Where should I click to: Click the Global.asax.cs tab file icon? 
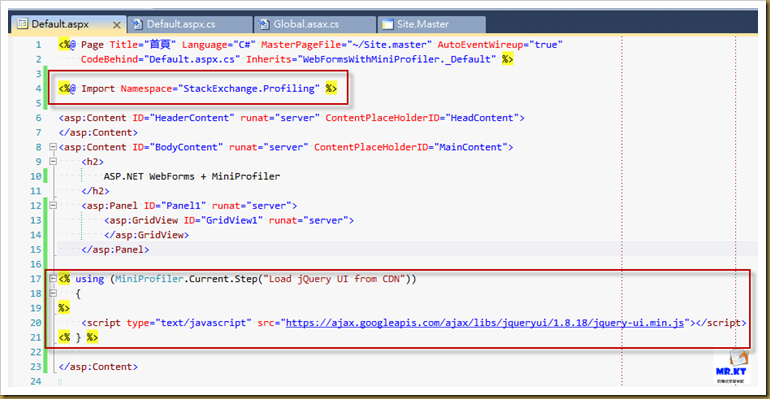click(x=264, y=24)
